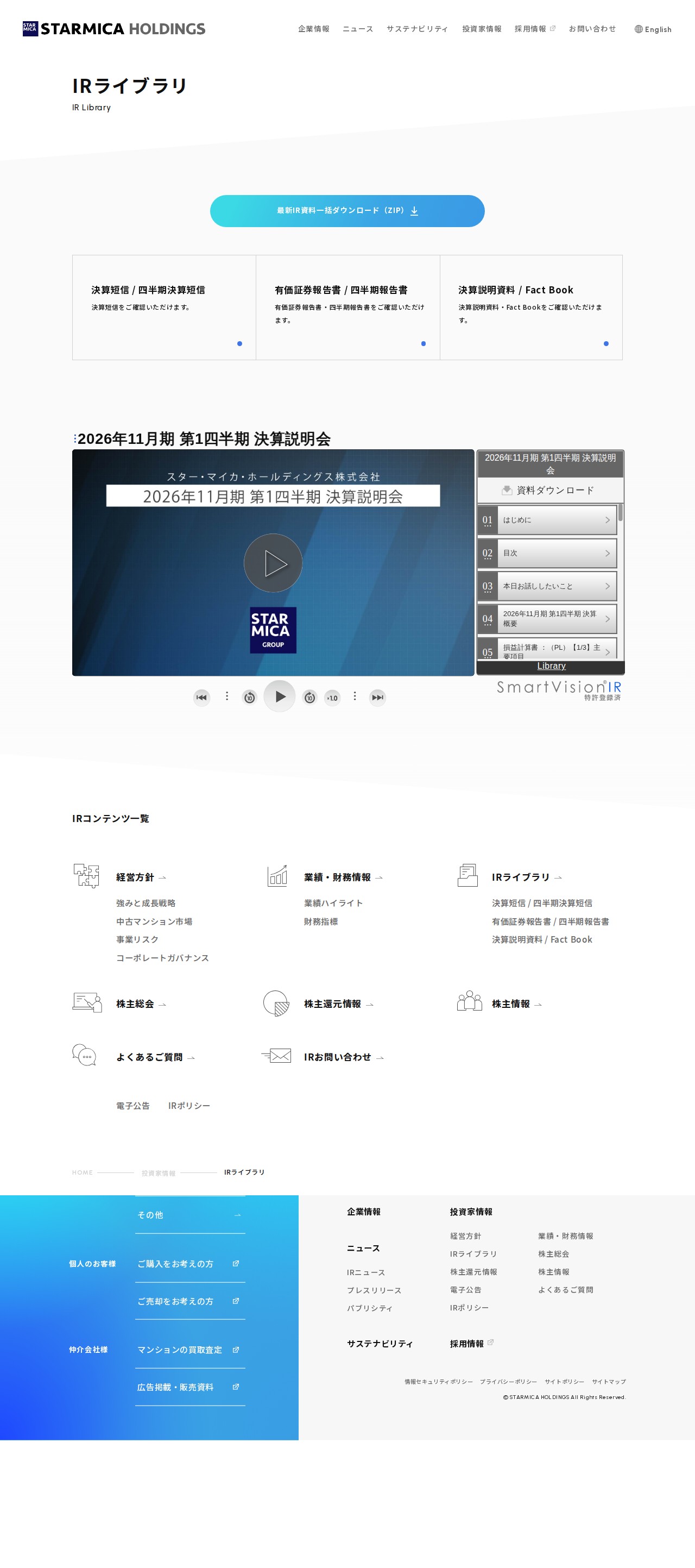The width and height of the screenshot is (695, 1568).
Task: Open コーポレートガバナンス link
Action: (x=162, y=957)
